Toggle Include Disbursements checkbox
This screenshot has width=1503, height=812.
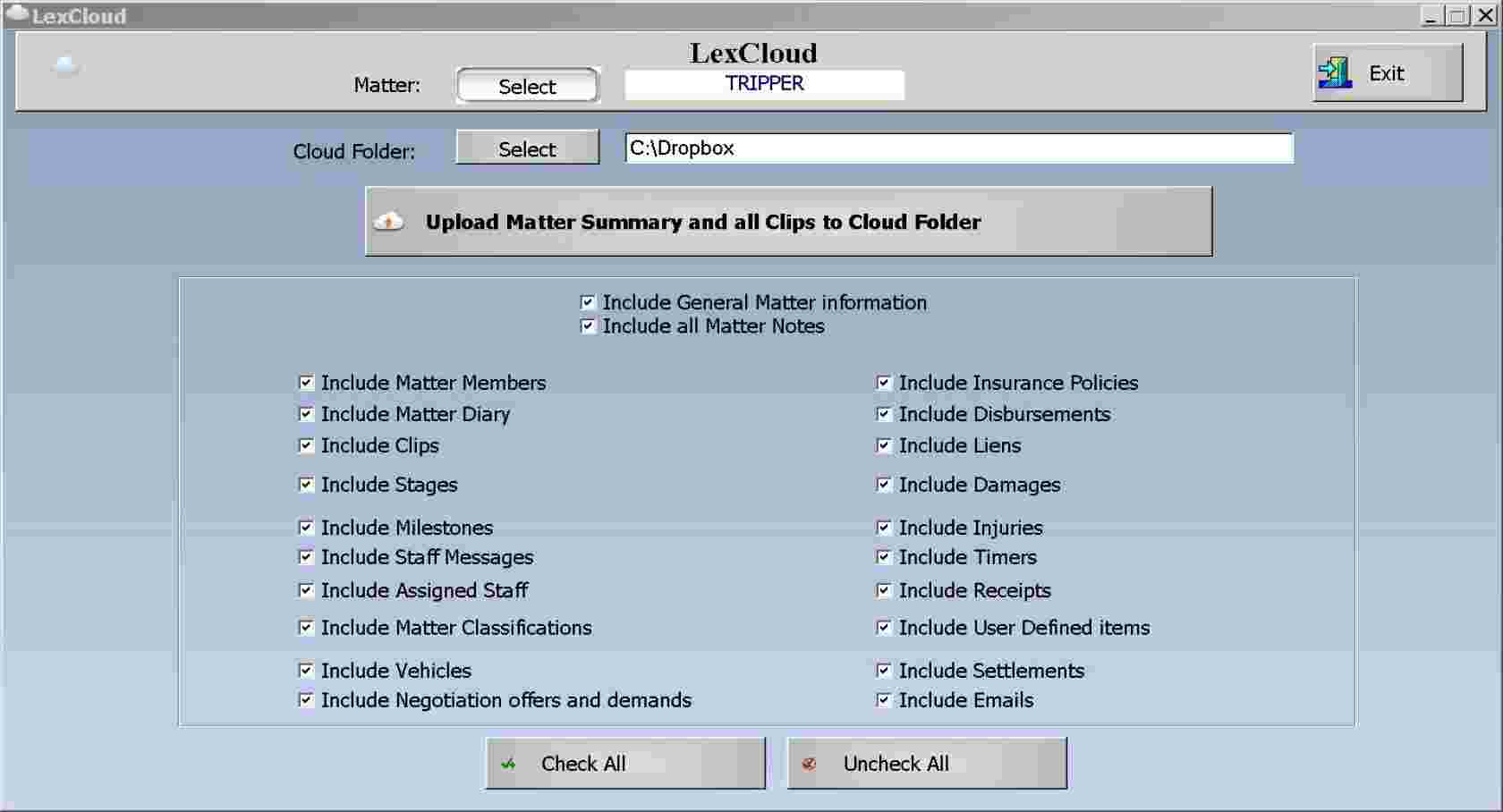[x=884, y=414]
